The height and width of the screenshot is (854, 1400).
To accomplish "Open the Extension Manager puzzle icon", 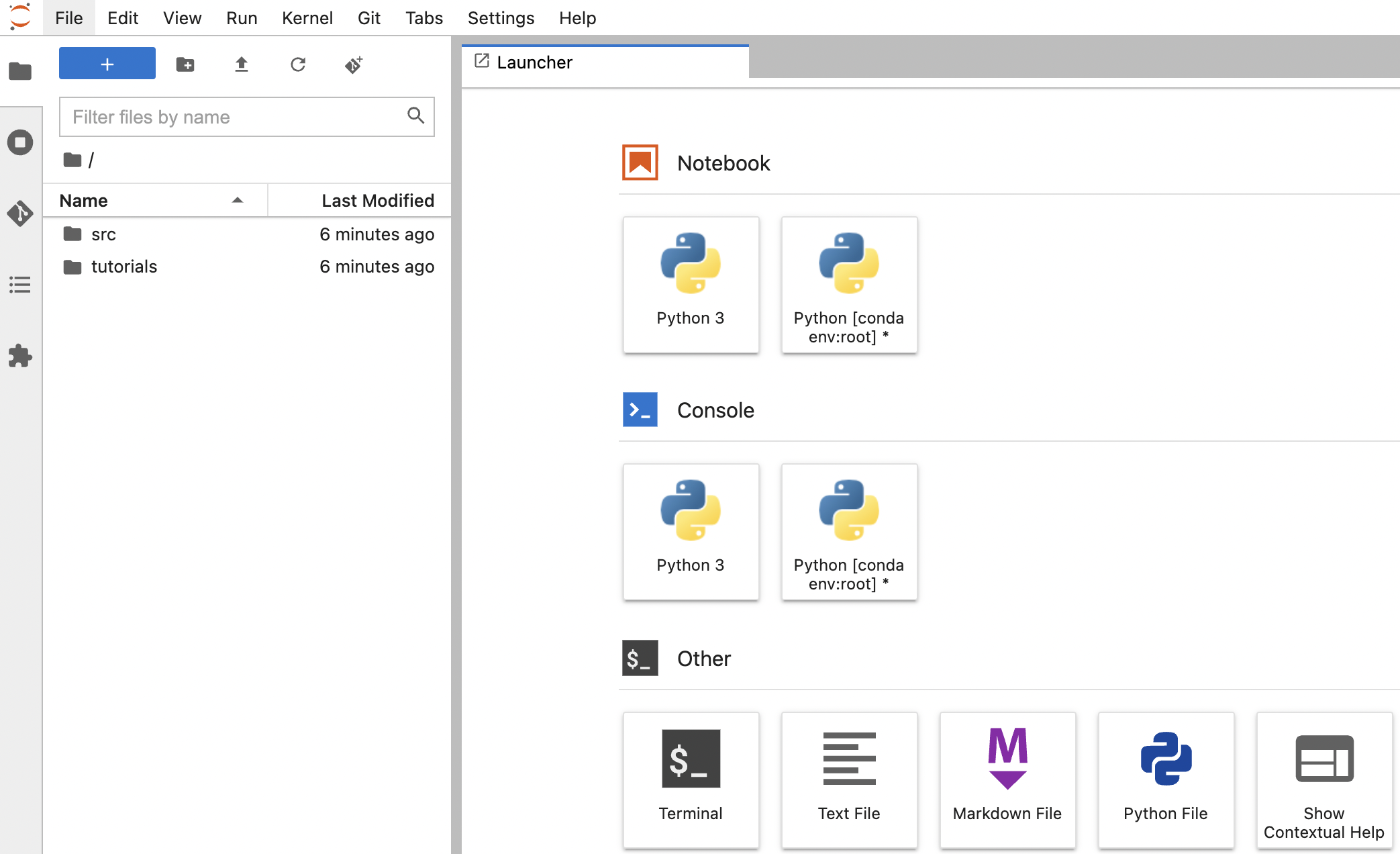I will tap(20, 356).
